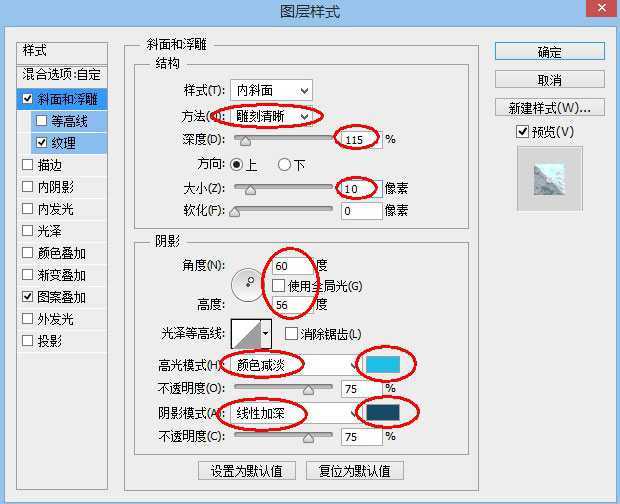
Task: Uncheck the 图案叠加 checkbox
Action: click(27, 296)
